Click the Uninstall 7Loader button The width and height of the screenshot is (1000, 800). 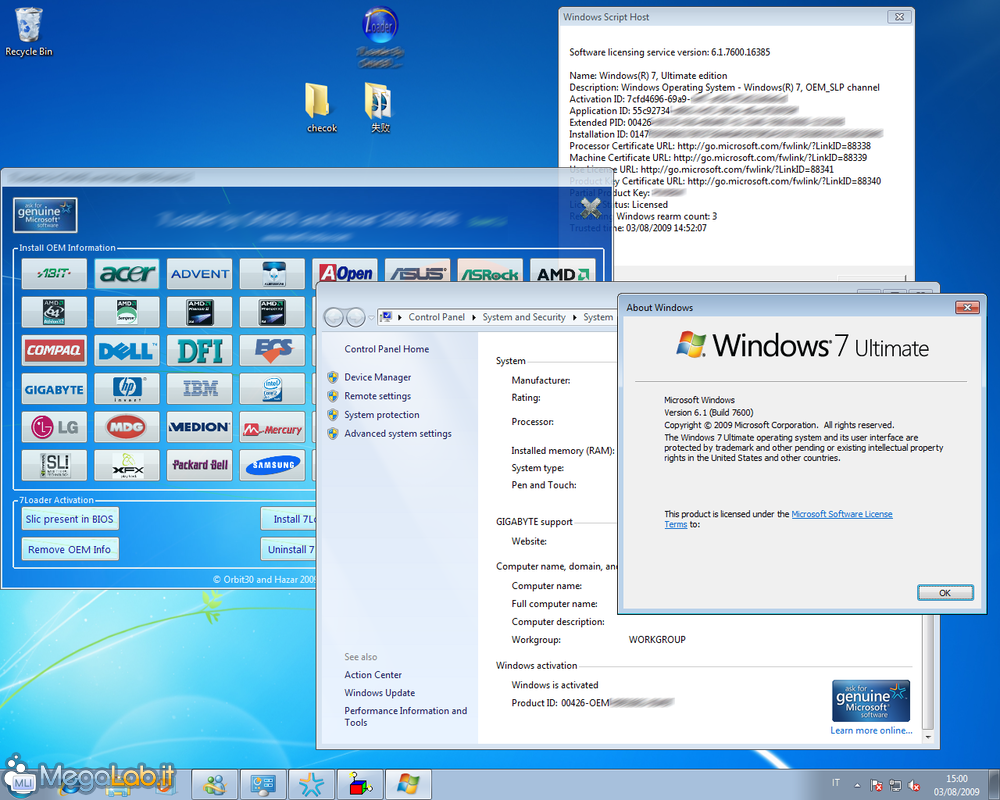288,549
